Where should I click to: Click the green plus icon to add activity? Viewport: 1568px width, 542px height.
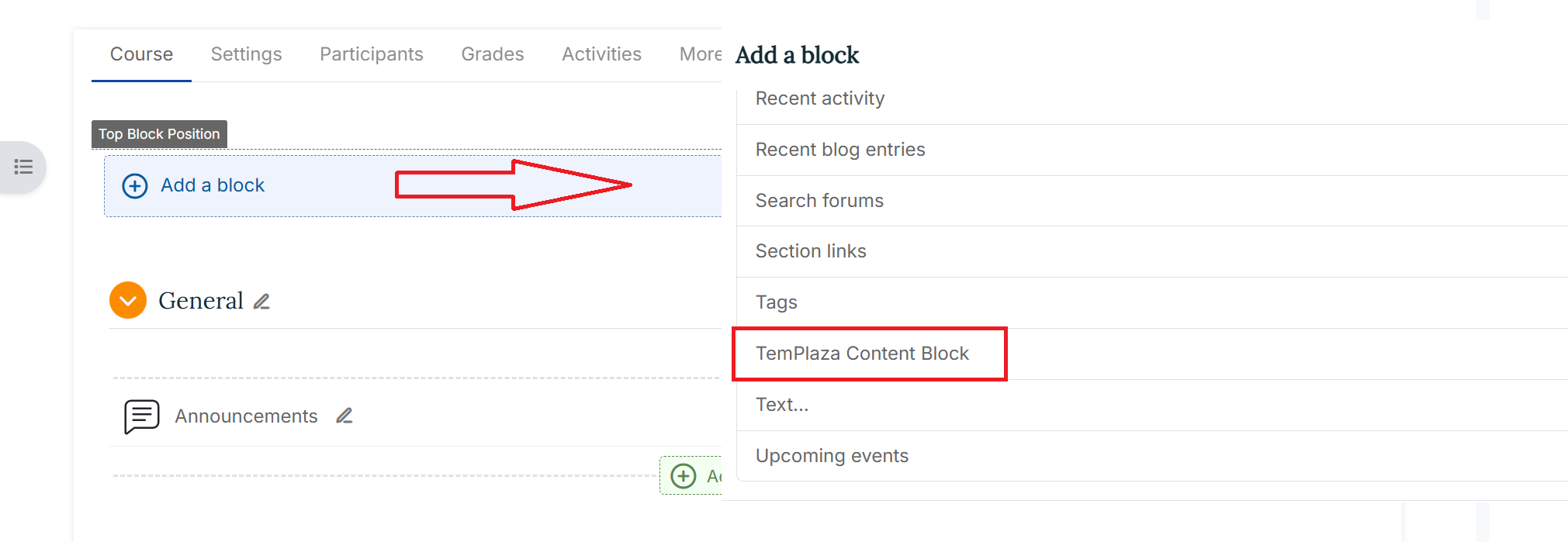click(x=683, y=475)
